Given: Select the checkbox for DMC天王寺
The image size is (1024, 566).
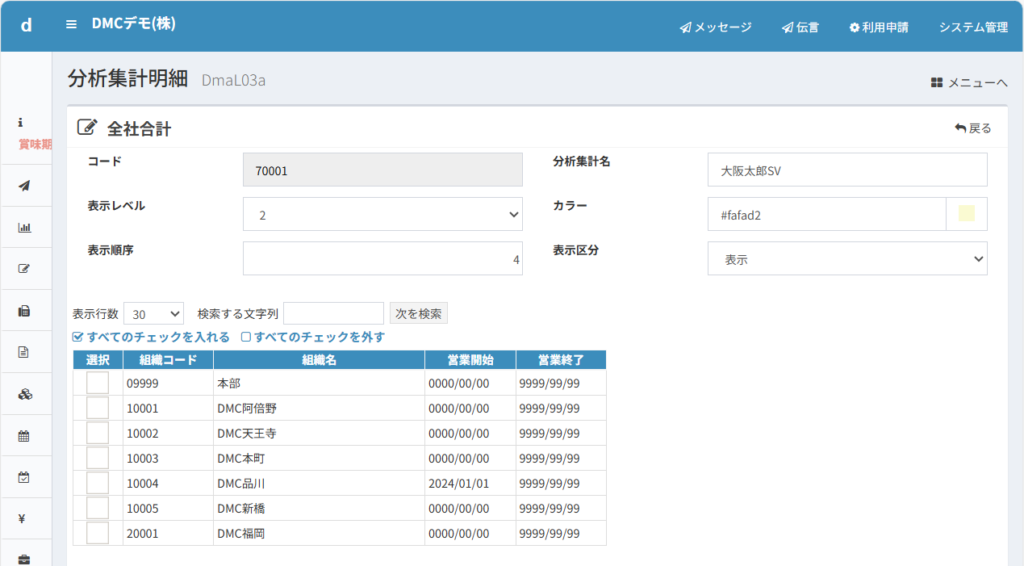Looking at the screenshot, I should point(97,433).
